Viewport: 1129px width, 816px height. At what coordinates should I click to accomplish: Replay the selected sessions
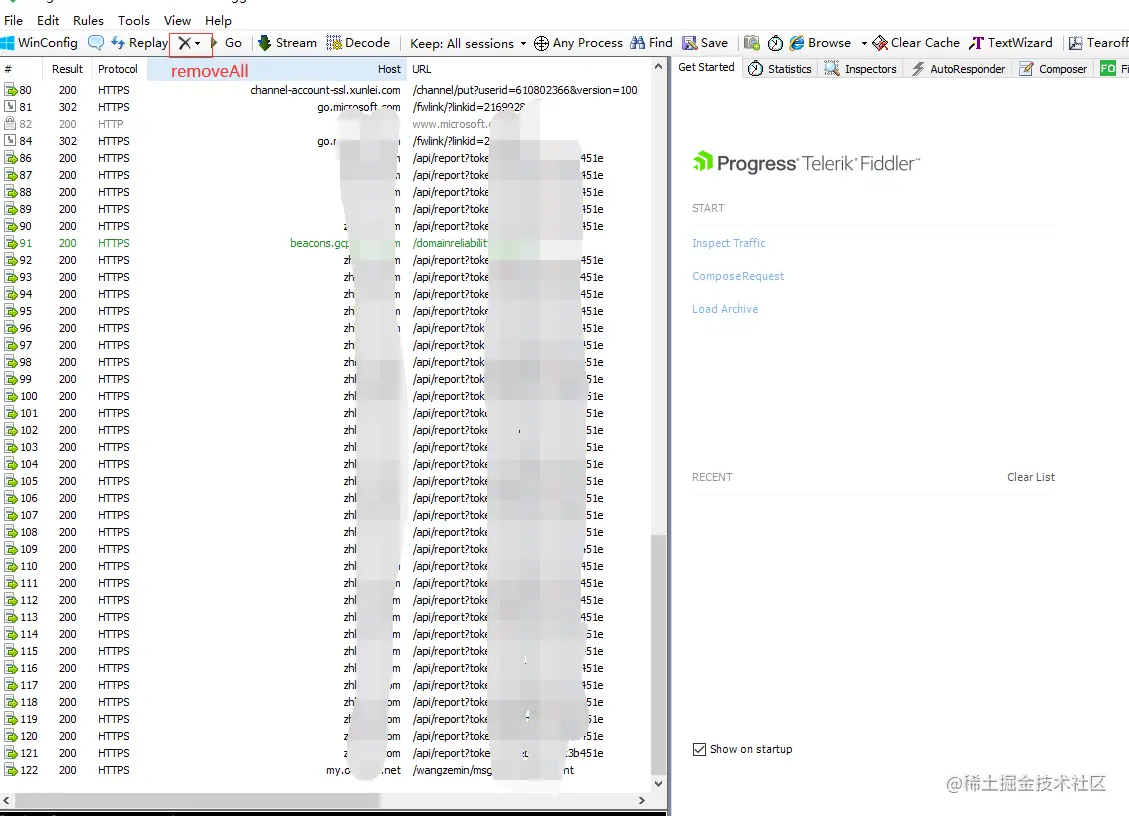139,42
